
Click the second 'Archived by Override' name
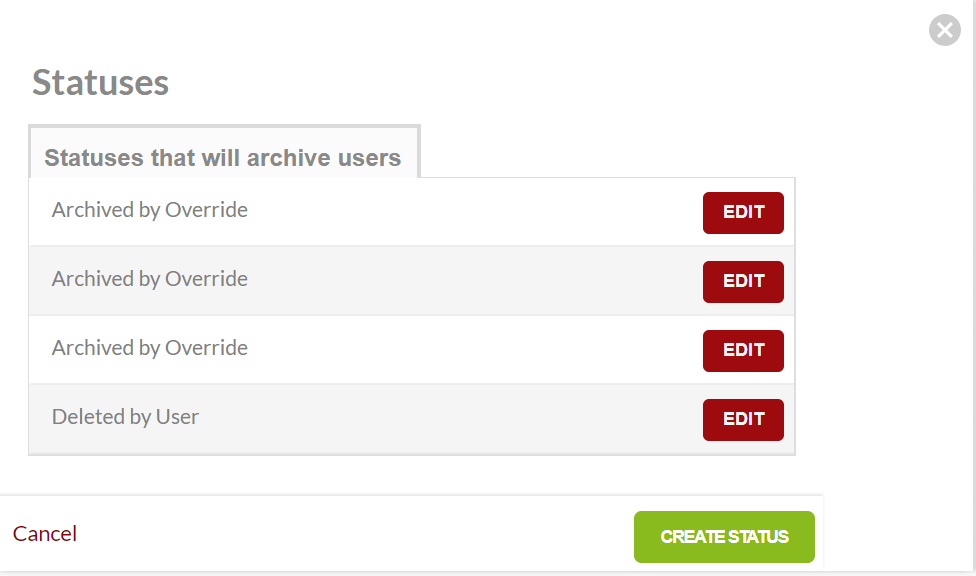coord(150,279)
